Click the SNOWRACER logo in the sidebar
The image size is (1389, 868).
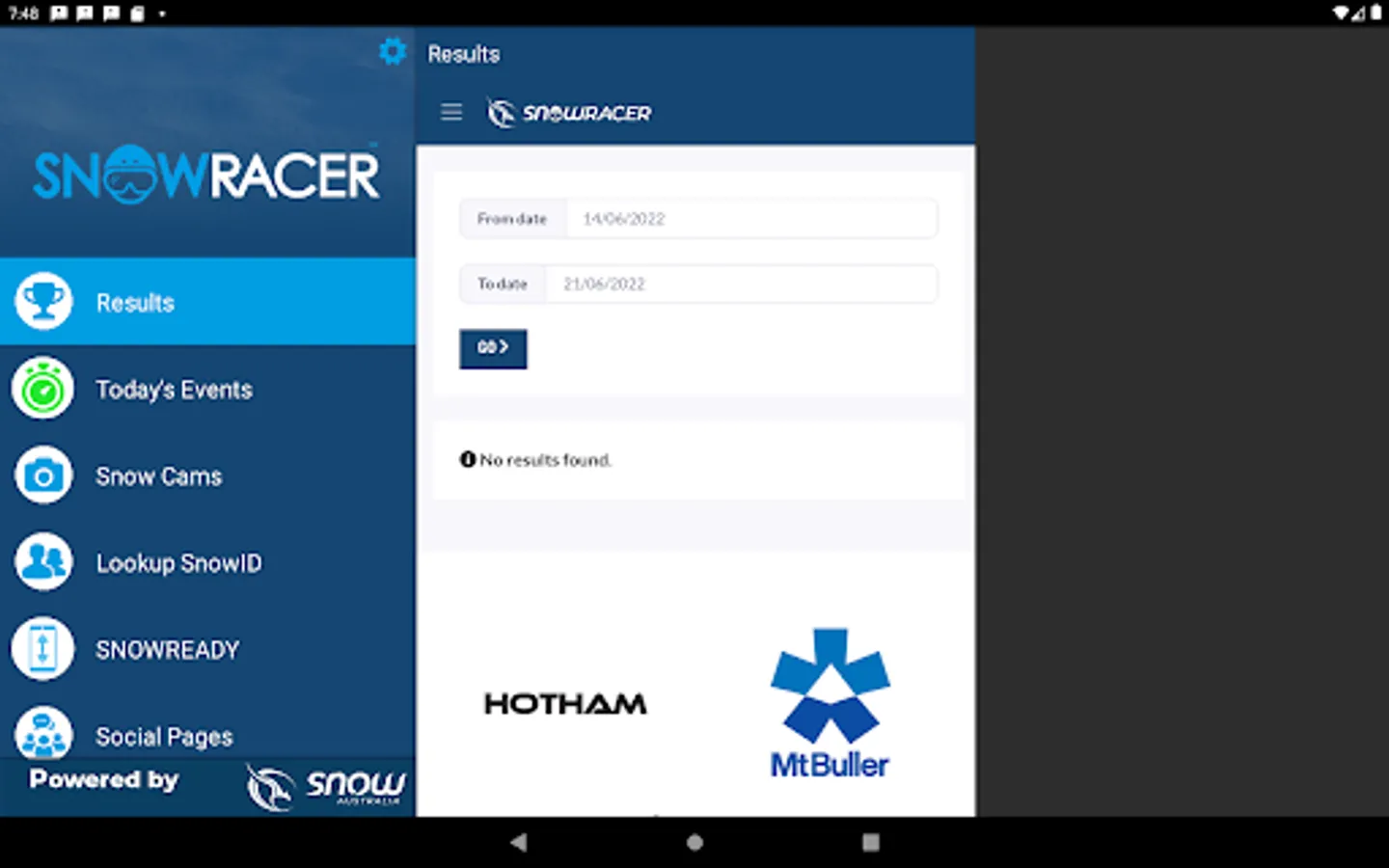point(206,175)
